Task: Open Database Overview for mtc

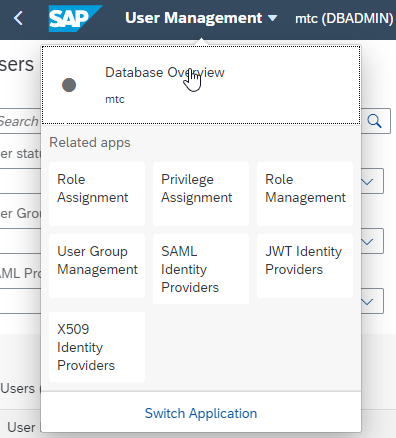Action: pos(201,85)
